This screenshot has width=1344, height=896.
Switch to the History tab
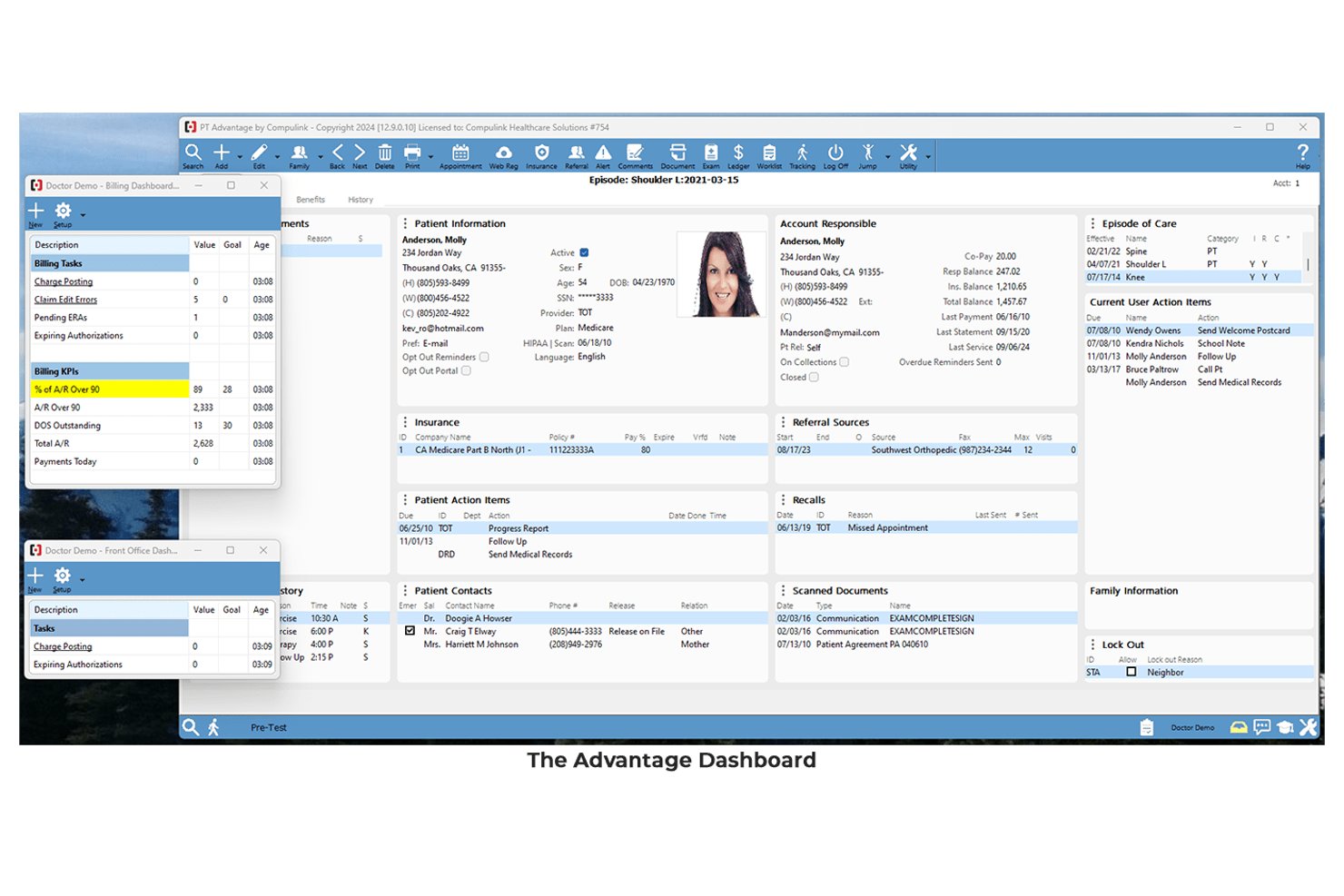coord(361,200)
